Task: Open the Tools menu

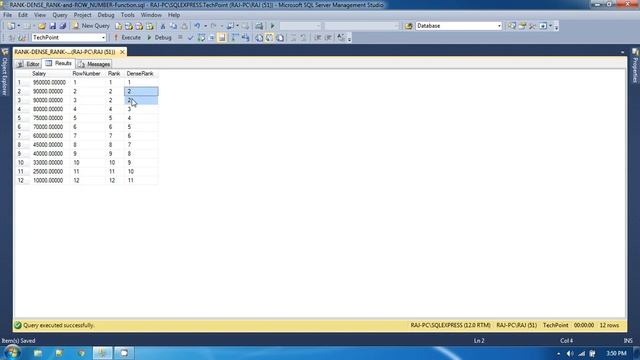Action: click(x=128, y=15)
